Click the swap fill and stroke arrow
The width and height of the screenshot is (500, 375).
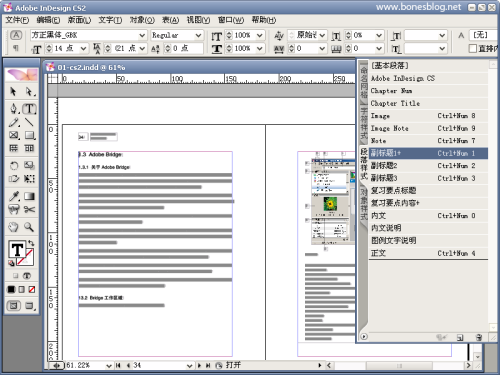pos(31,243)
